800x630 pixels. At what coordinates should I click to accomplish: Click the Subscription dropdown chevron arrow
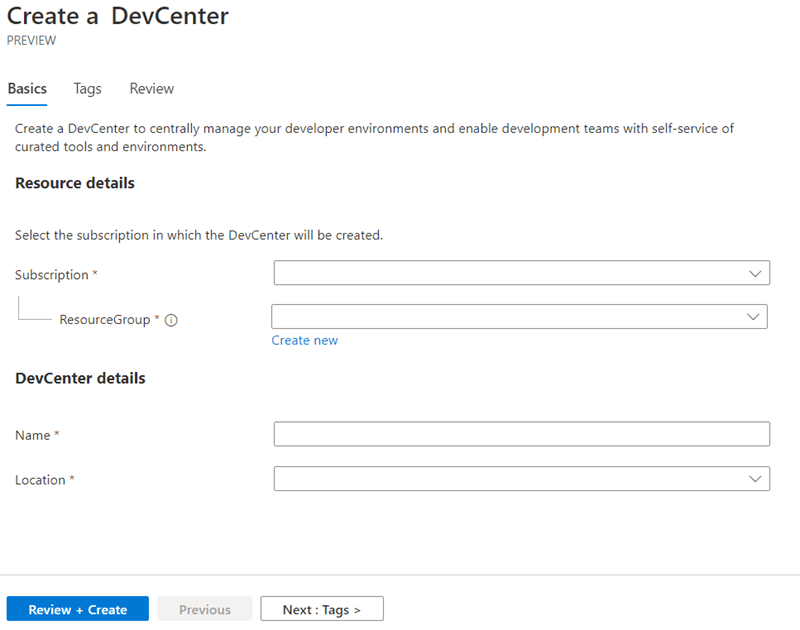pos(755,273)
